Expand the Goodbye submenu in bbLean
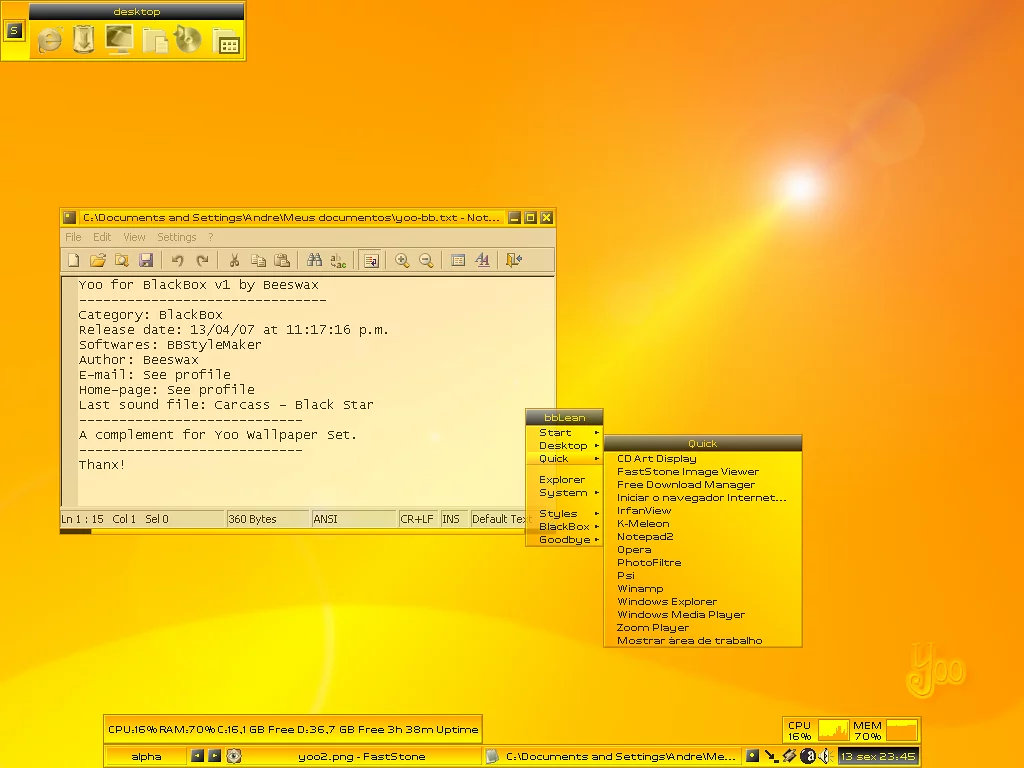Viewport: 1024px width, 768px height. [564, 540]
